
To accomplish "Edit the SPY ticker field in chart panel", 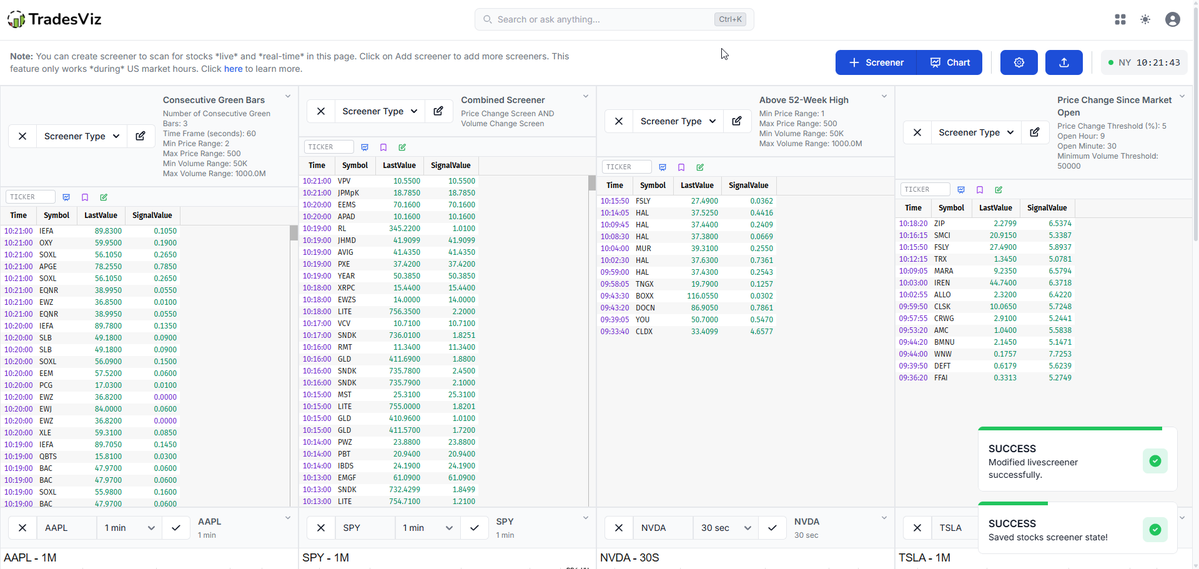I will pos(365,528).
